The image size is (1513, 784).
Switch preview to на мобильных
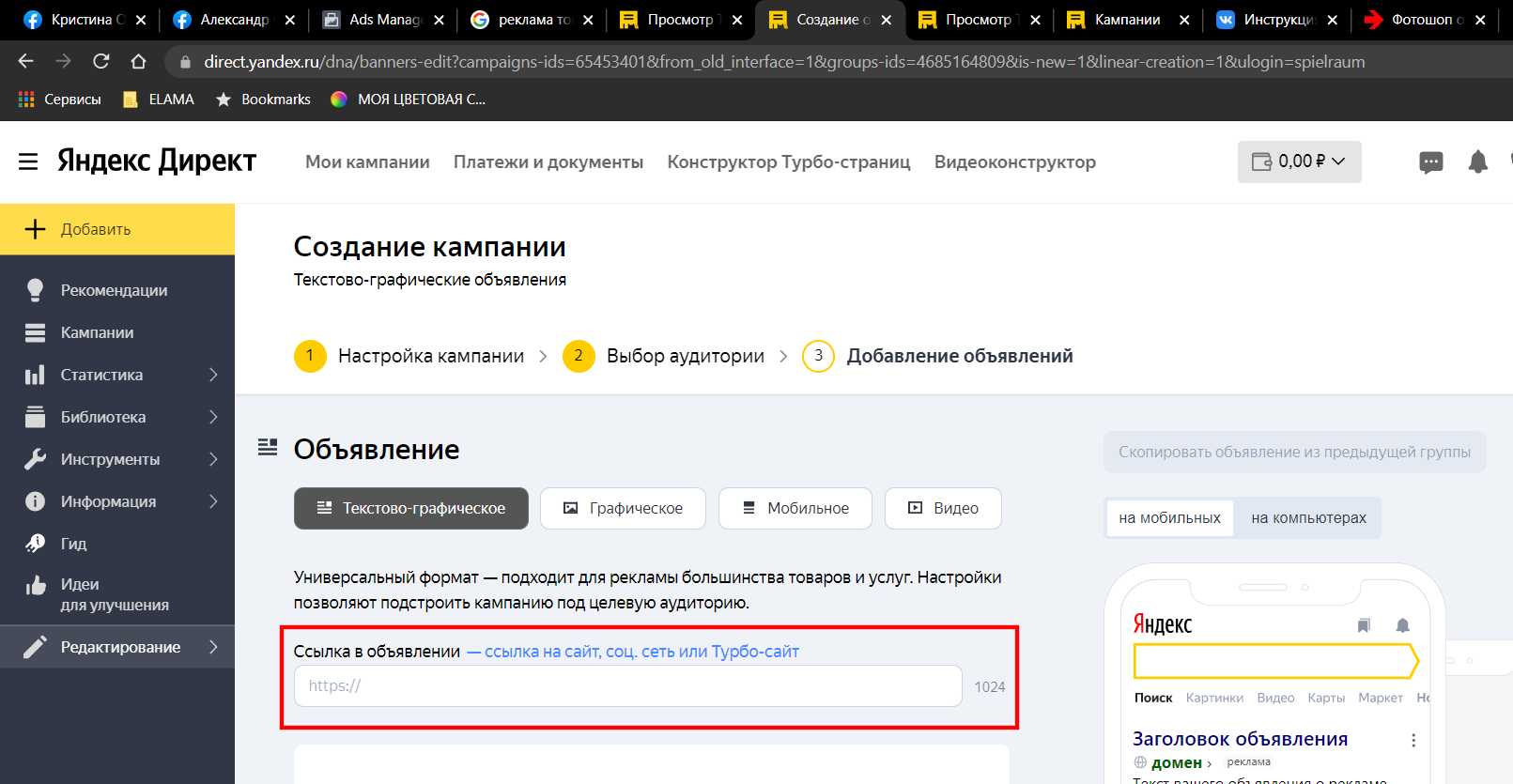point(1169,517)
